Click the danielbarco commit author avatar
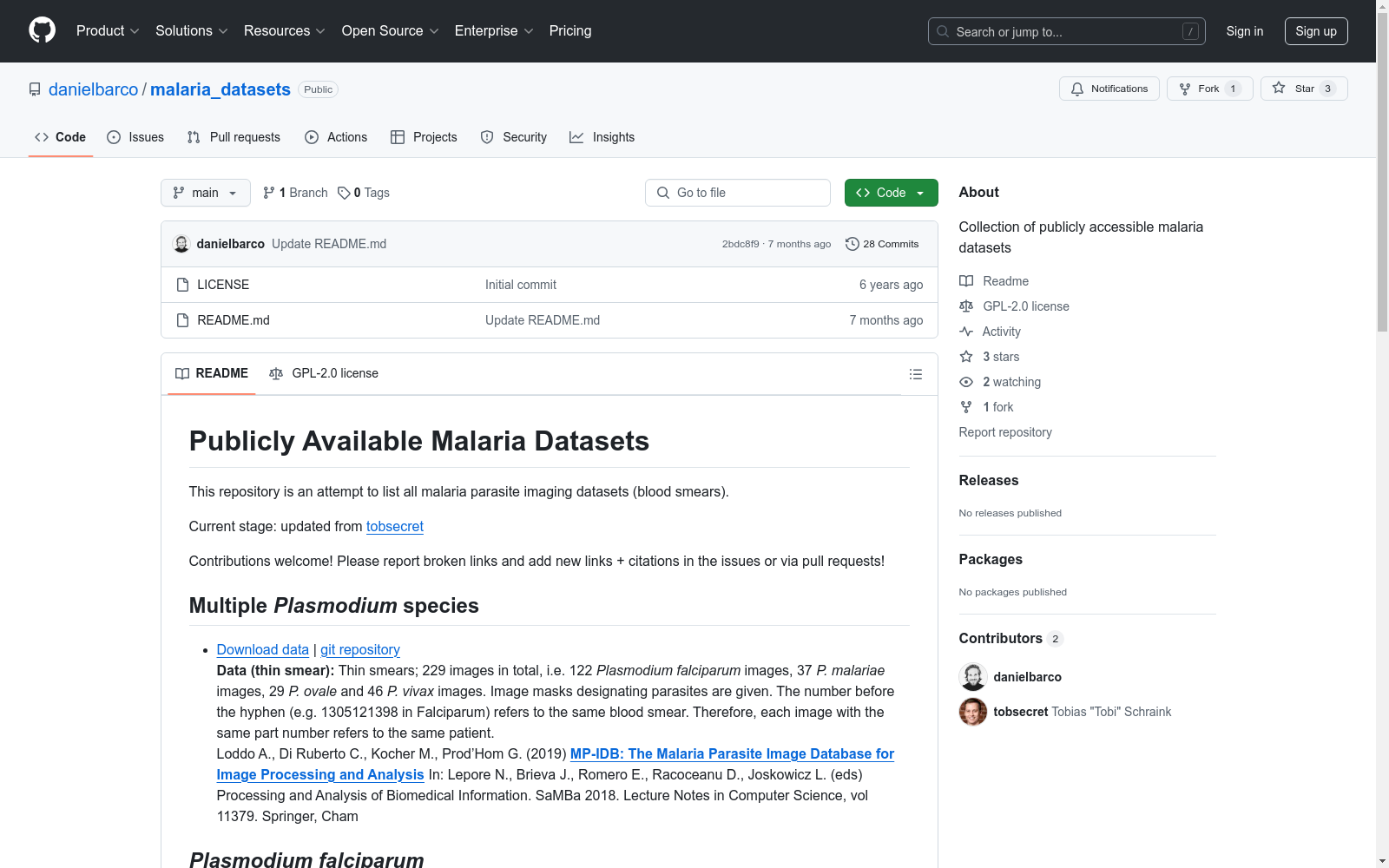 pos(181,244)
